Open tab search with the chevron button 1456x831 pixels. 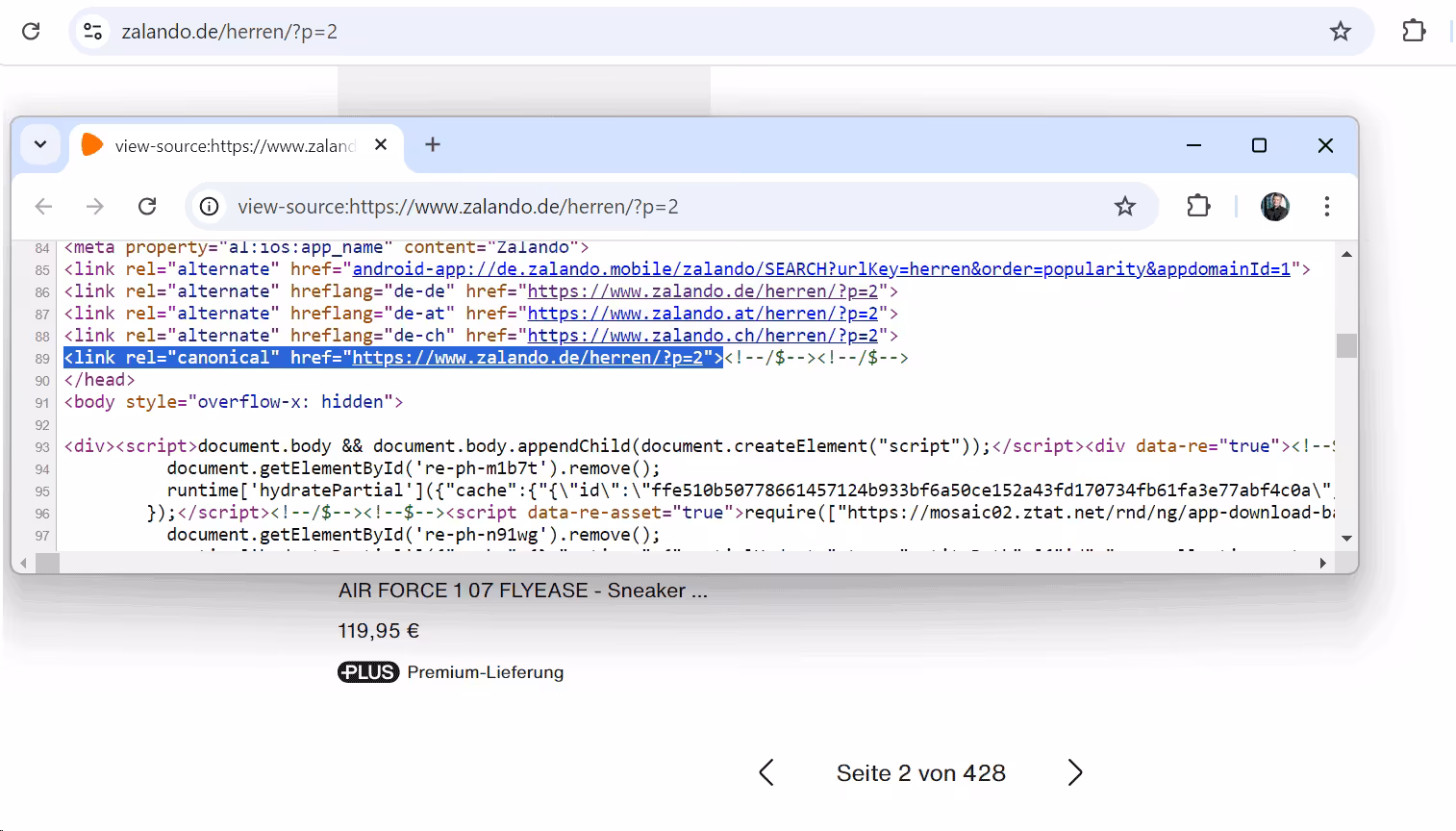click(40, 144)
